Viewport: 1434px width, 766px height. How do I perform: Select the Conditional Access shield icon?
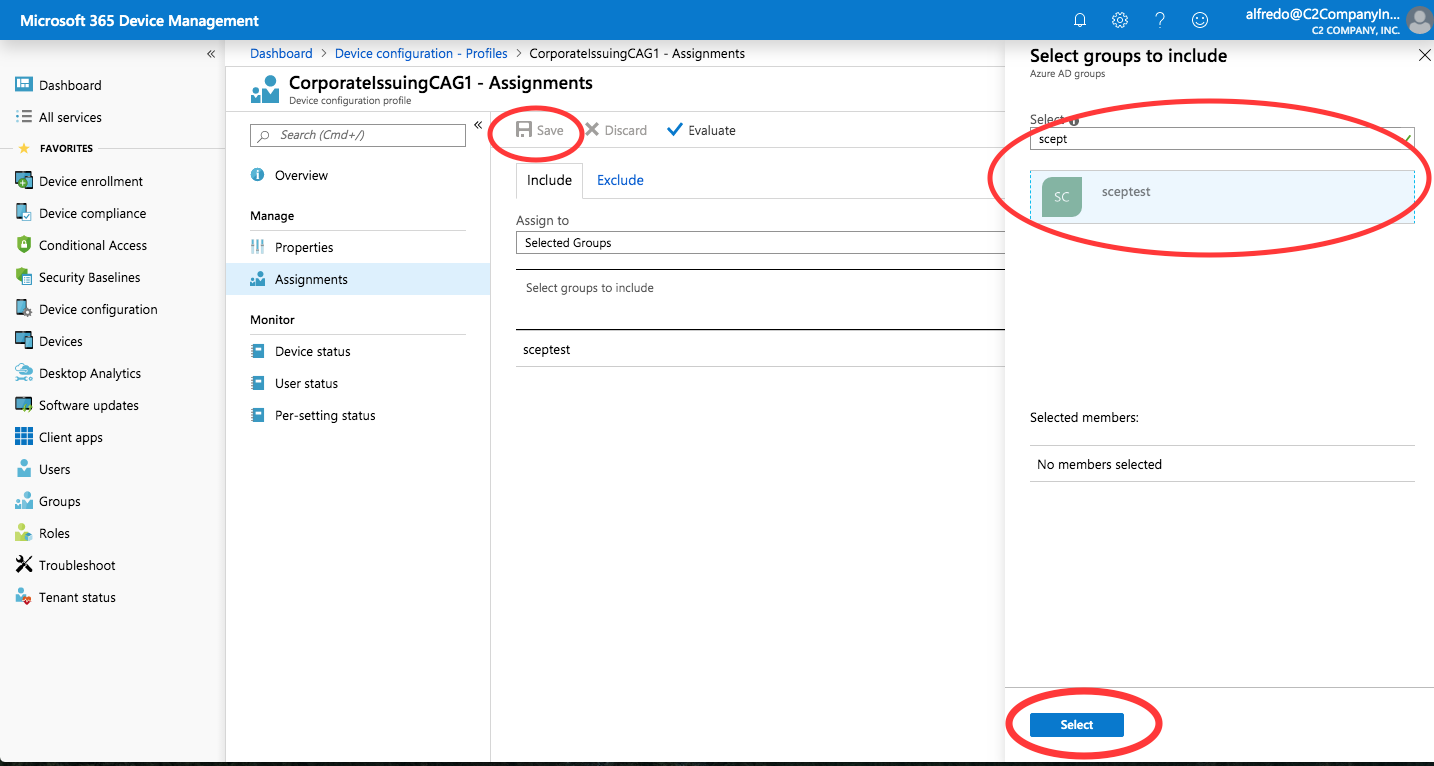24,245
